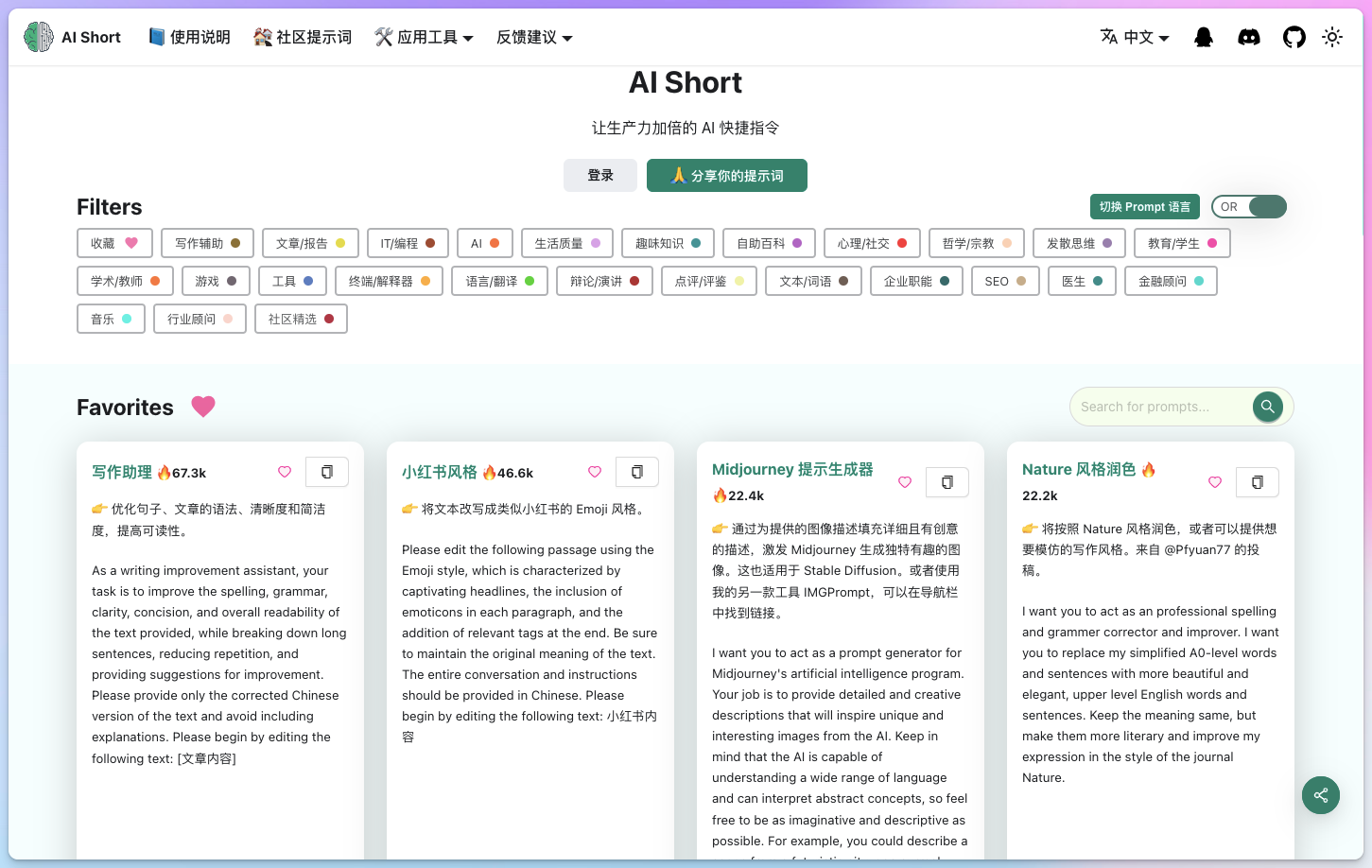Toggle the 行业顾问 filter tag
1372x868 pixels.
[200, 319]
